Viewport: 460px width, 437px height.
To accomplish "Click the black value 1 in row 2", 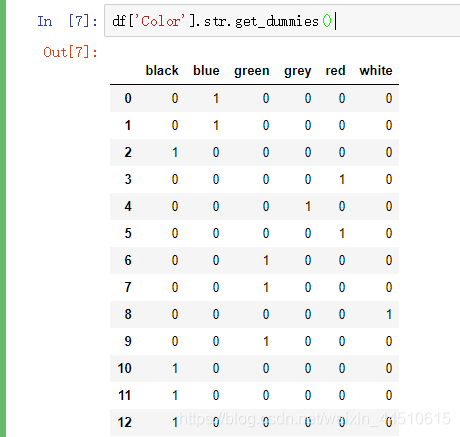I will pyautogui.click(x=175, y=152).
